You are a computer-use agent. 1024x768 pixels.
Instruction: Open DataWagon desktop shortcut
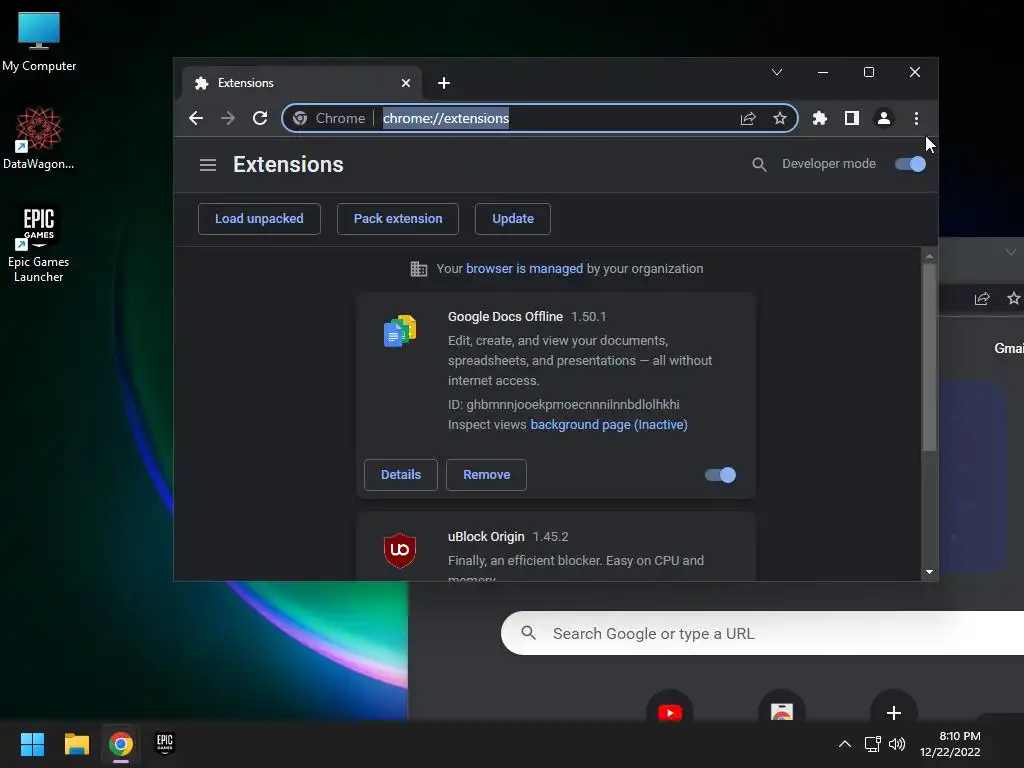coord(39,138)
